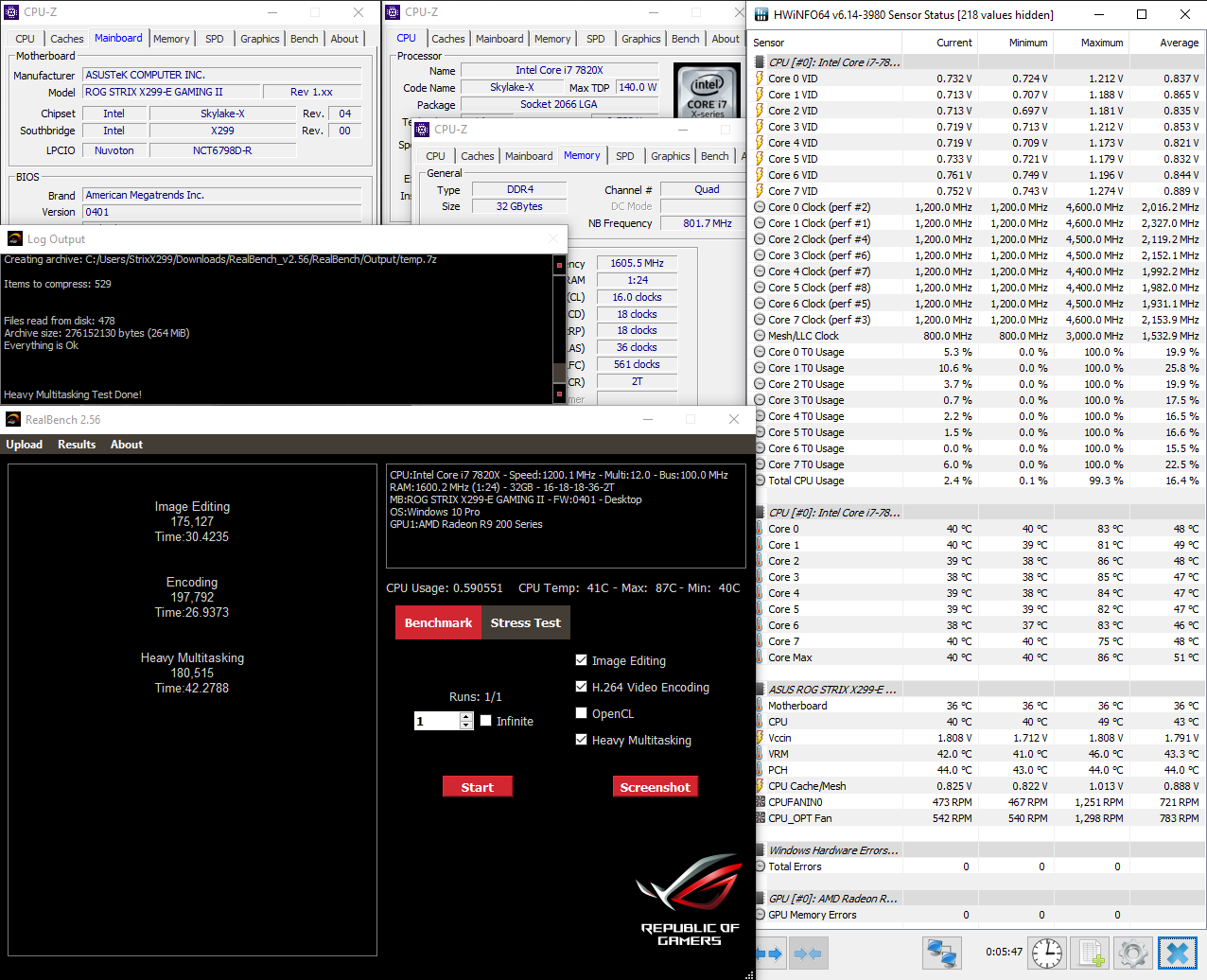Screen dimensions: 1207x980
Task: Open the Results menu in RealBench
Action: click(x=77, y=445)
